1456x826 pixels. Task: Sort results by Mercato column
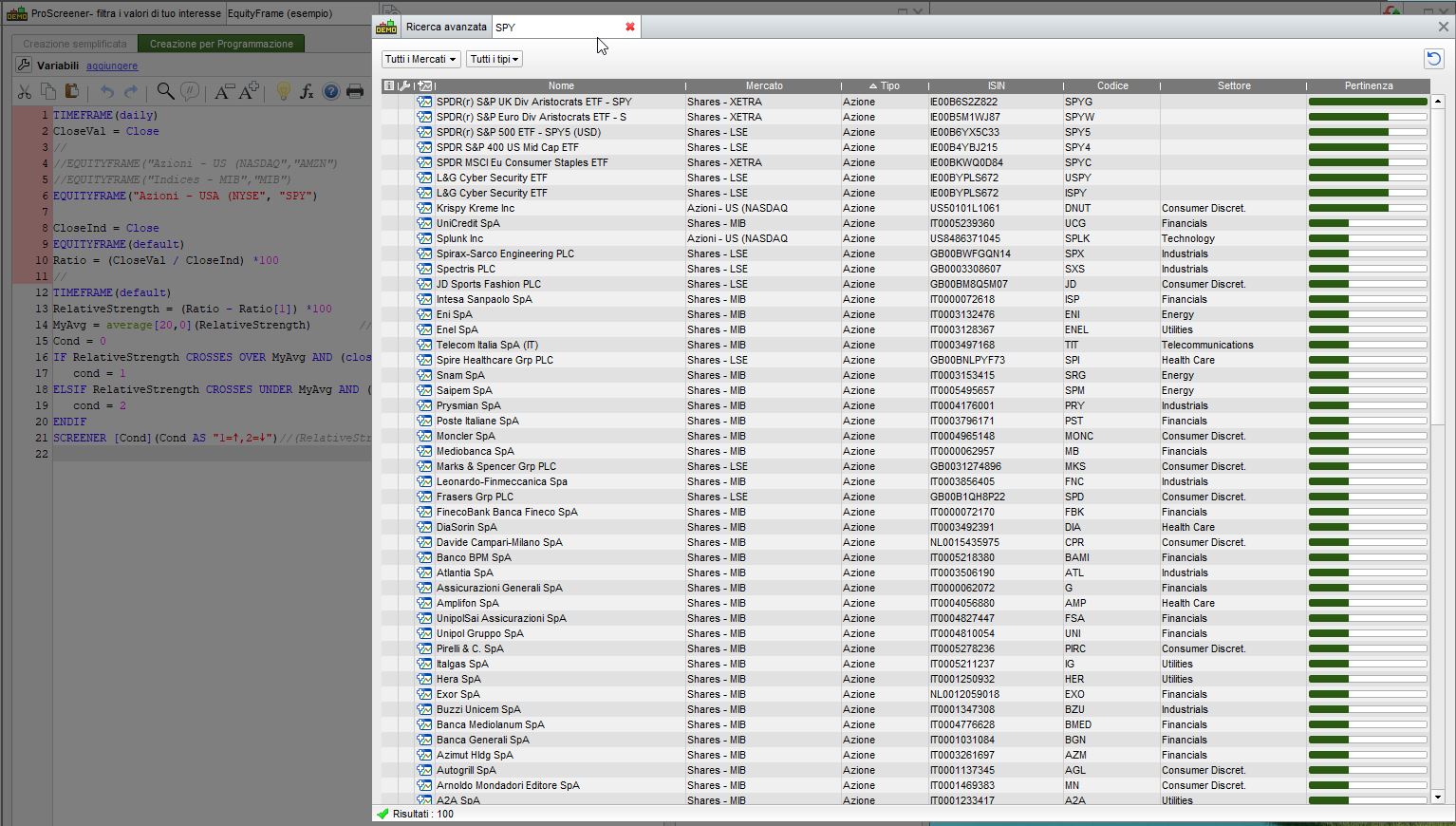pos(764,85)
